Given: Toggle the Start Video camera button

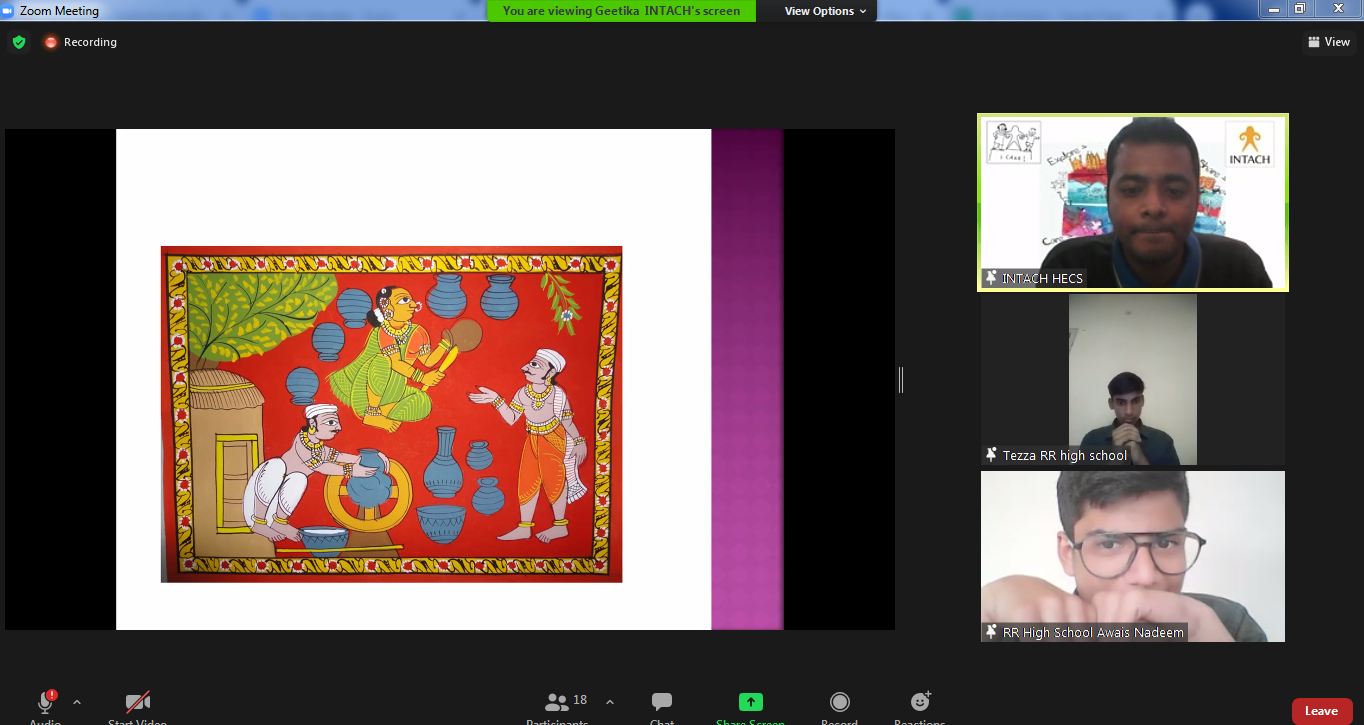Looking at the screenshot, I should (138, 707).
